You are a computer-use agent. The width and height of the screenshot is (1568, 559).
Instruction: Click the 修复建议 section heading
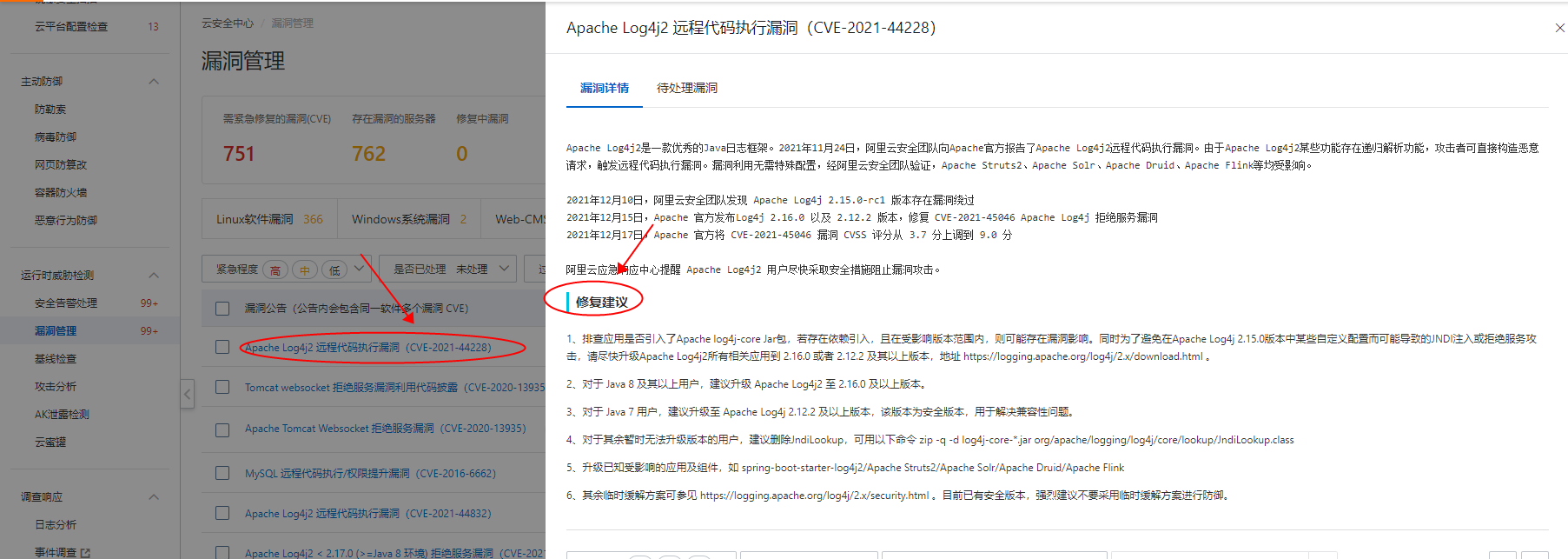pos(601,303)
